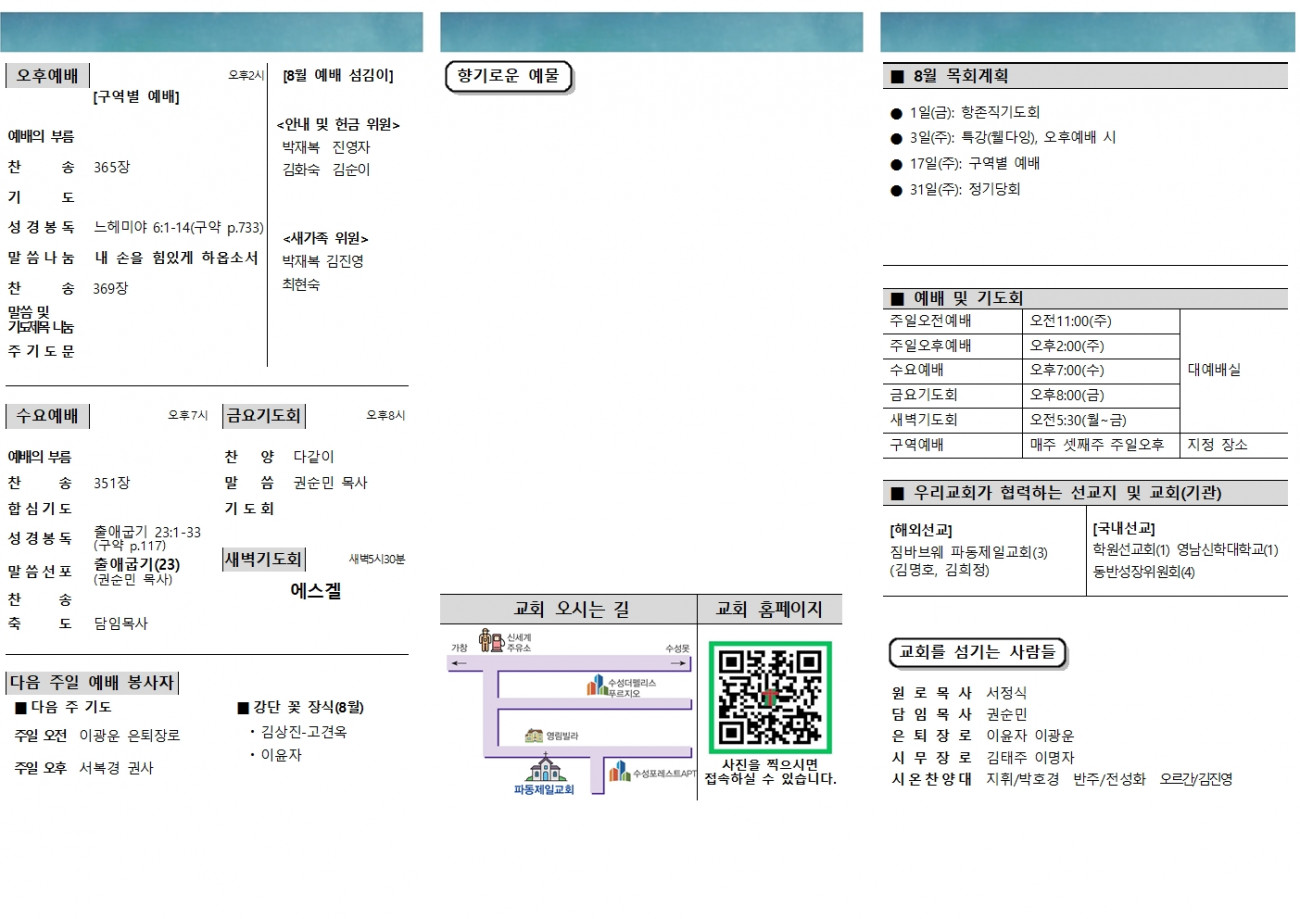Click the right arrow toward 수성못
This screenshot has height=919, width=1300.
pos(679,662)
